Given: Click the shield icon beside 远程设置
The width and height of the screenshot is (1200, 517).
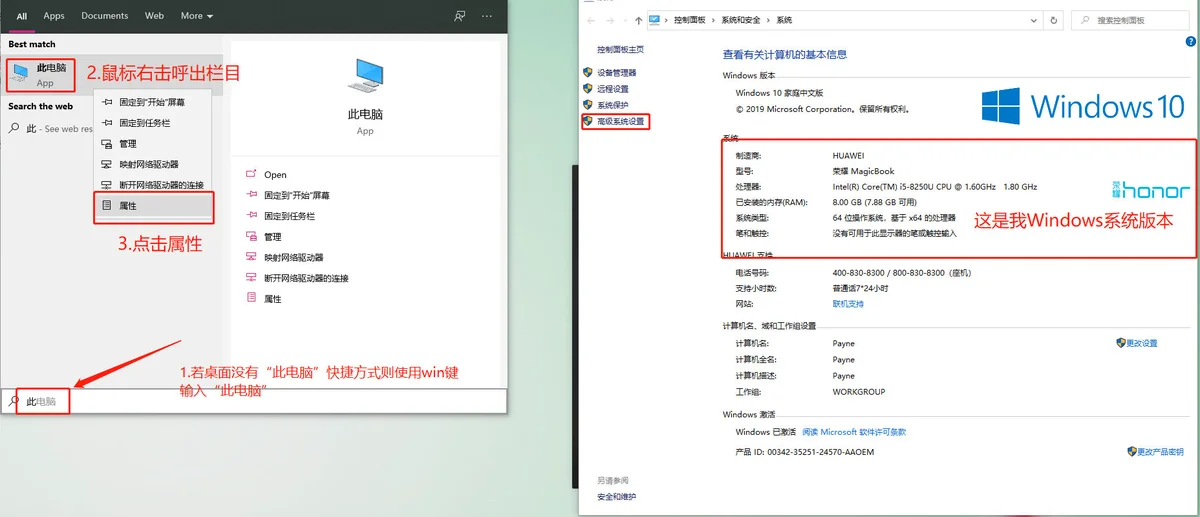Looking at the screenshot, I should pos(588,89).
